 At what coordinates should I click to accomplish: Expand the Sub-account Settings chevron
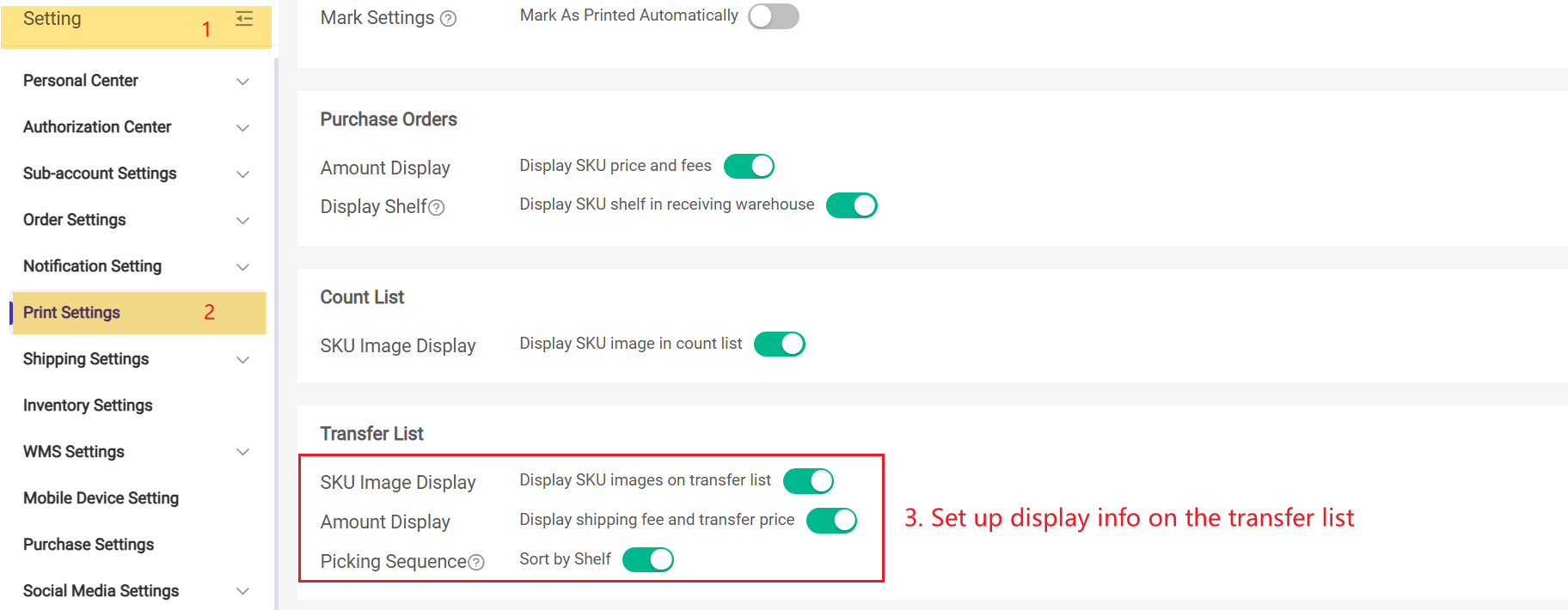243,174
